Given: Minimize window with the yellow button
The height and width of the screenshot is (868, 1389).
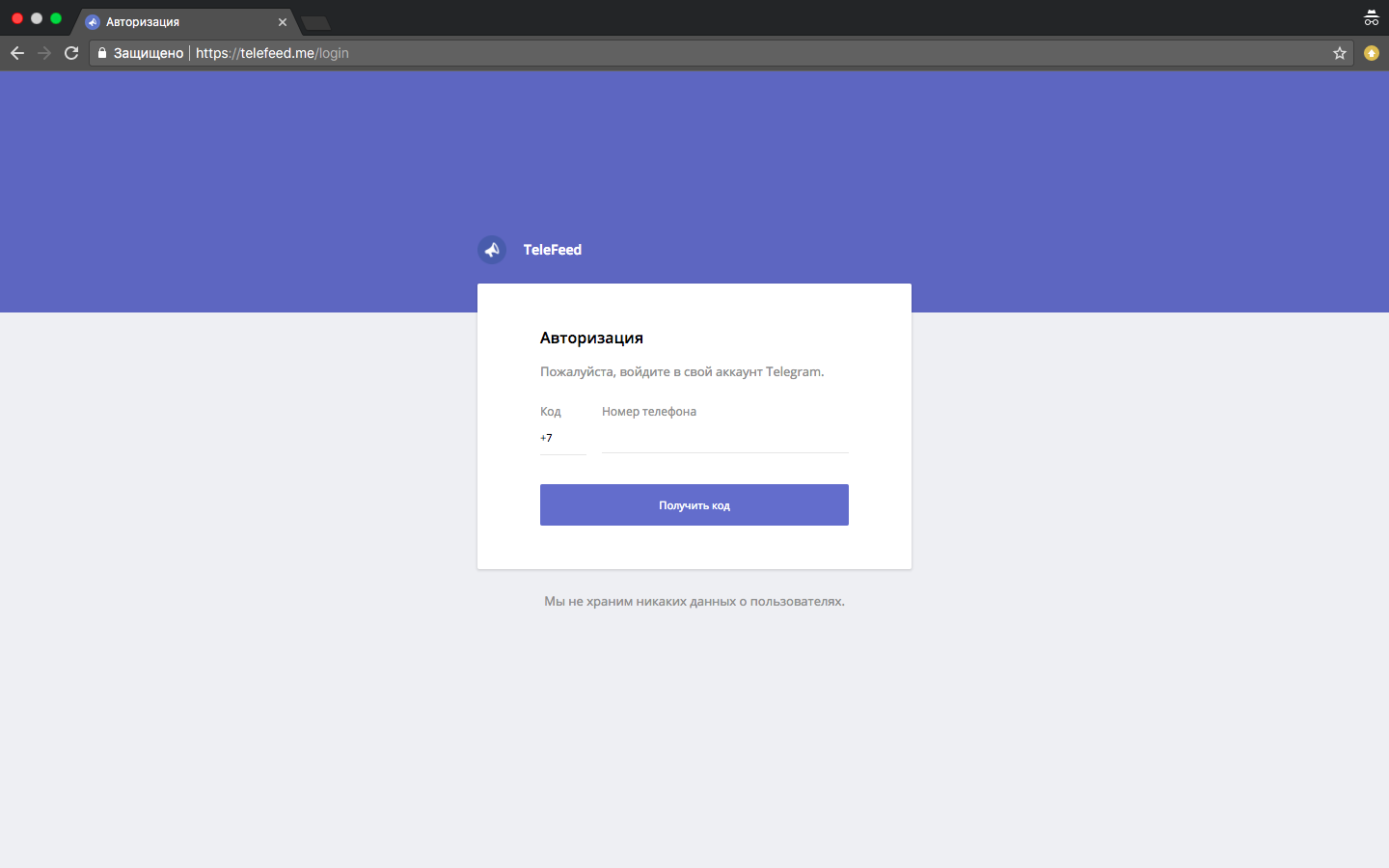Looking at the screenshot, I should point(37,18).
